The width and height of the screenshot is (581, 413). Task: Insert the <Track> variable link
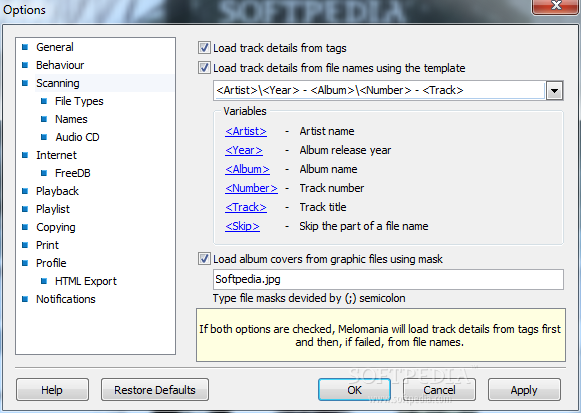[x=246, y=207]
